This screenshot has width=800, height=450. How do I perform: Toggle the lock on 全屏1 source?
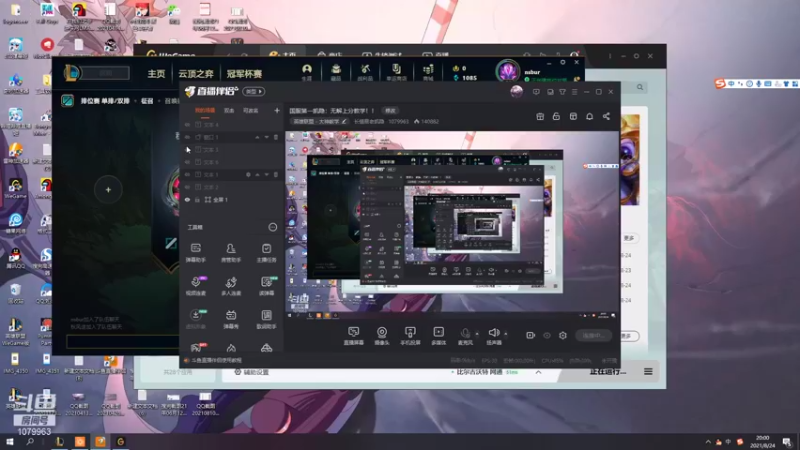(x=197, y=199)
